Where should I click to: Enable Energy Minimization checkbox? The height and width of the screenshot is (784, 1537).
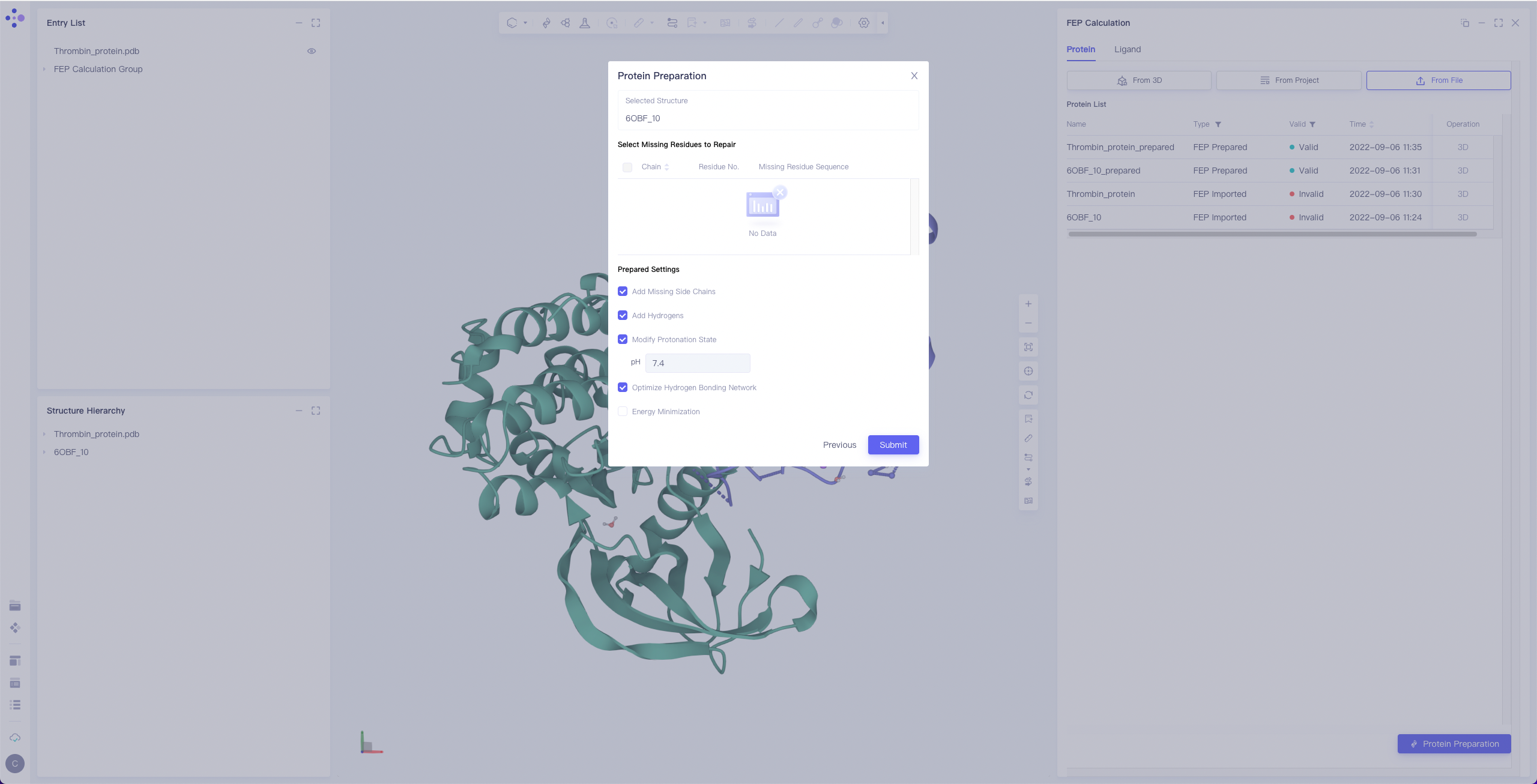623,412
